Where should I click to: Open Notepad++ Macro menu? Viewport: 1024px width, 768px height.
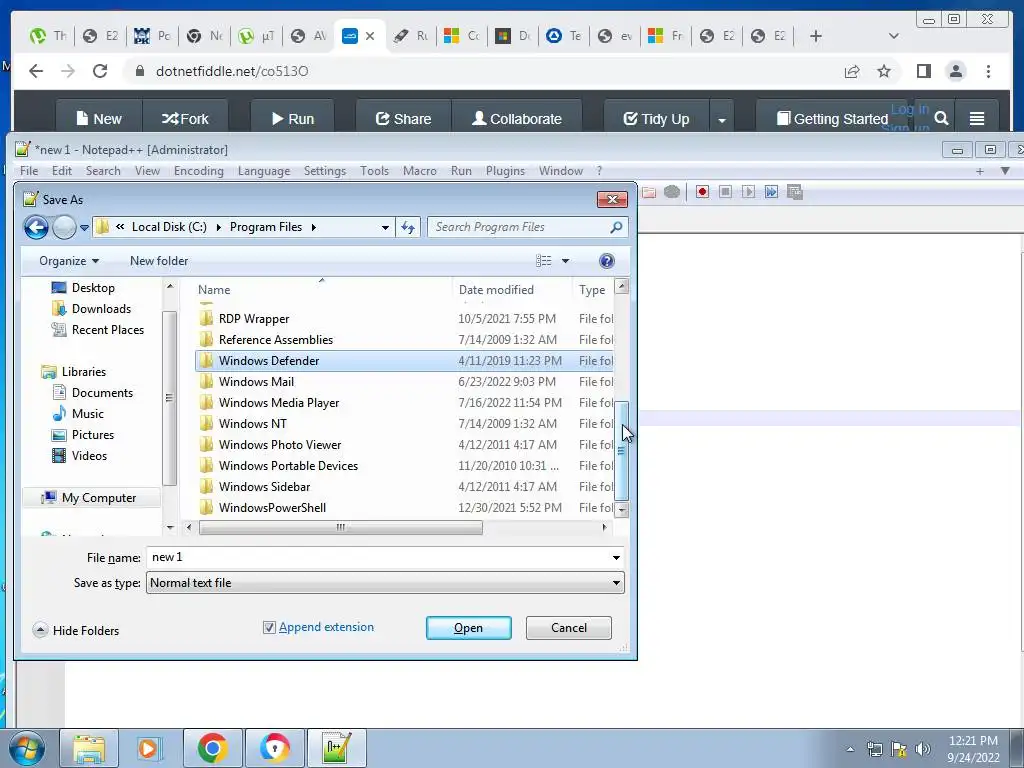coord(419,171)
